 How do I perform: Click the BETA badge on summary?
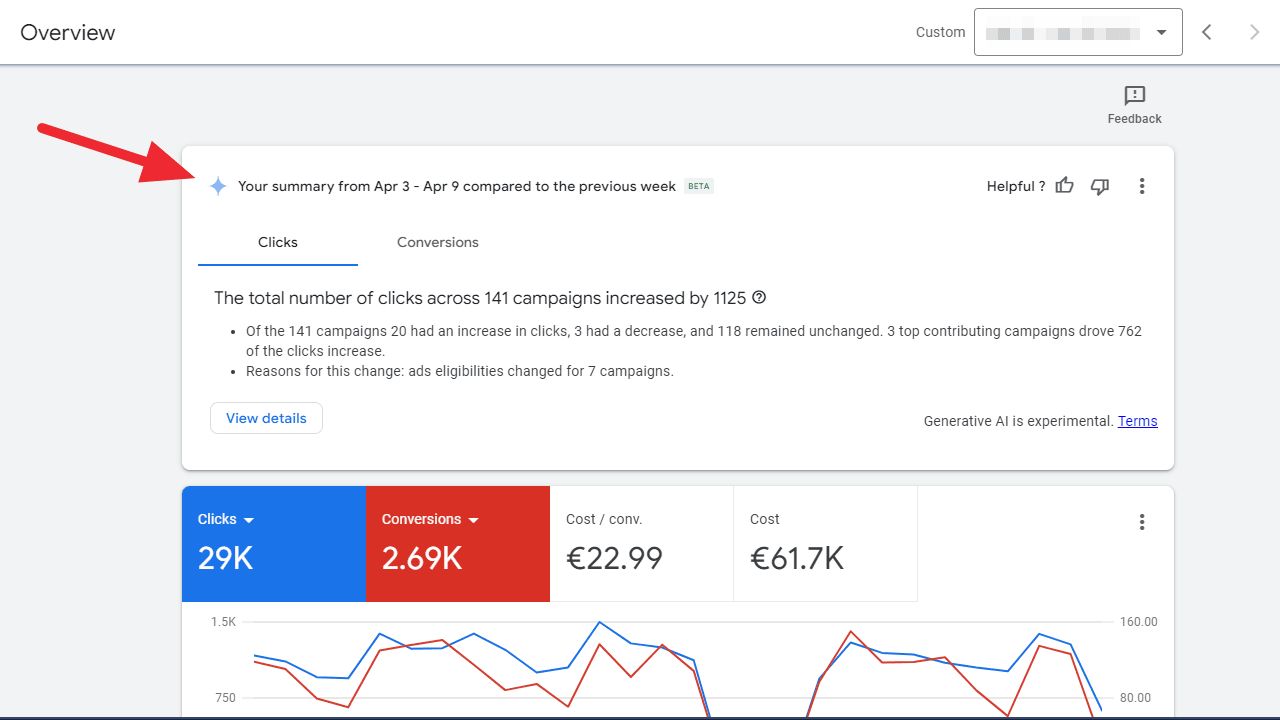point(699,186)
